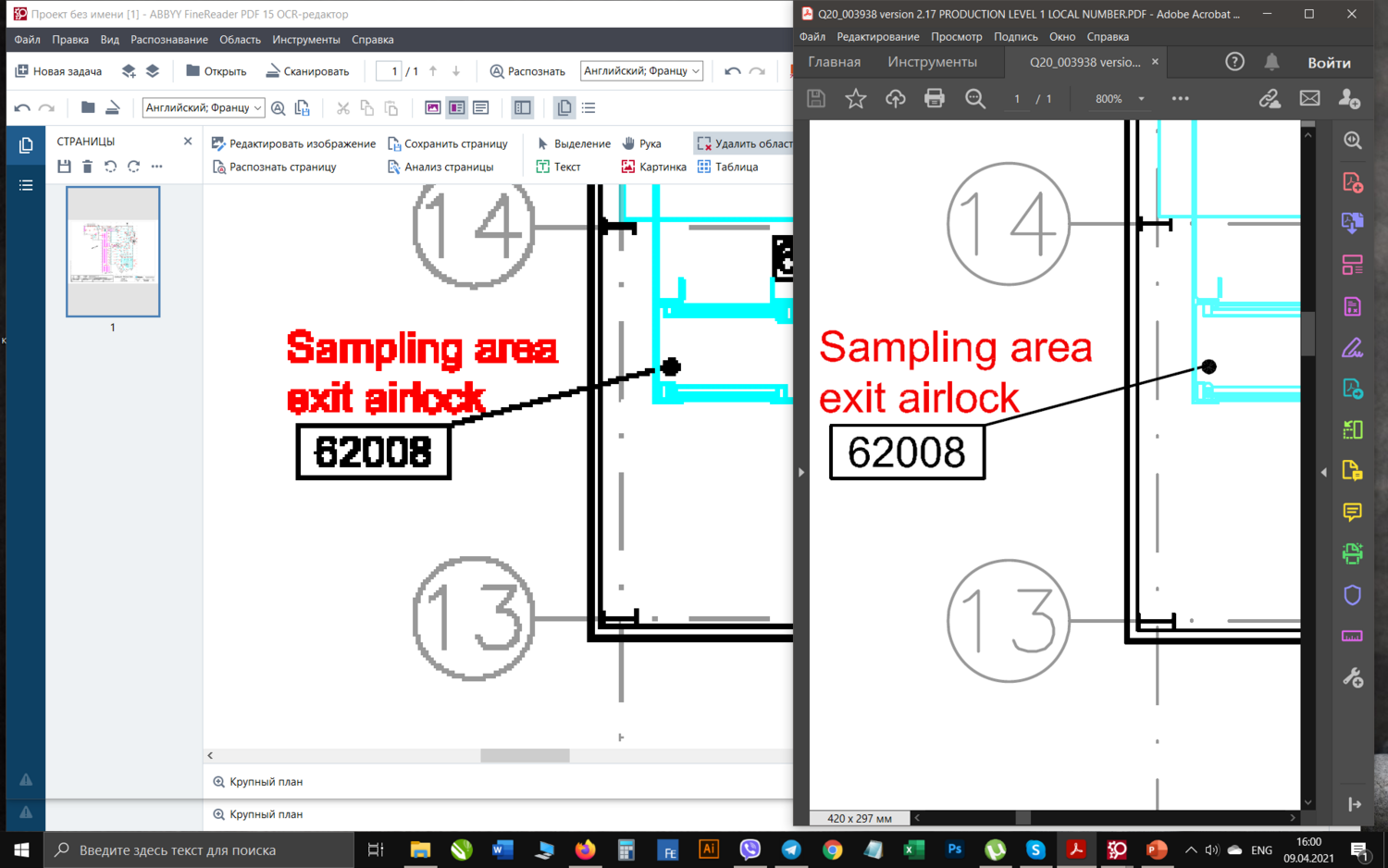The height and width of the screenshot is (868, 1388).
Task: Select page 1 thumbnail in Страницы panel
Action: [x=113, y=252]
